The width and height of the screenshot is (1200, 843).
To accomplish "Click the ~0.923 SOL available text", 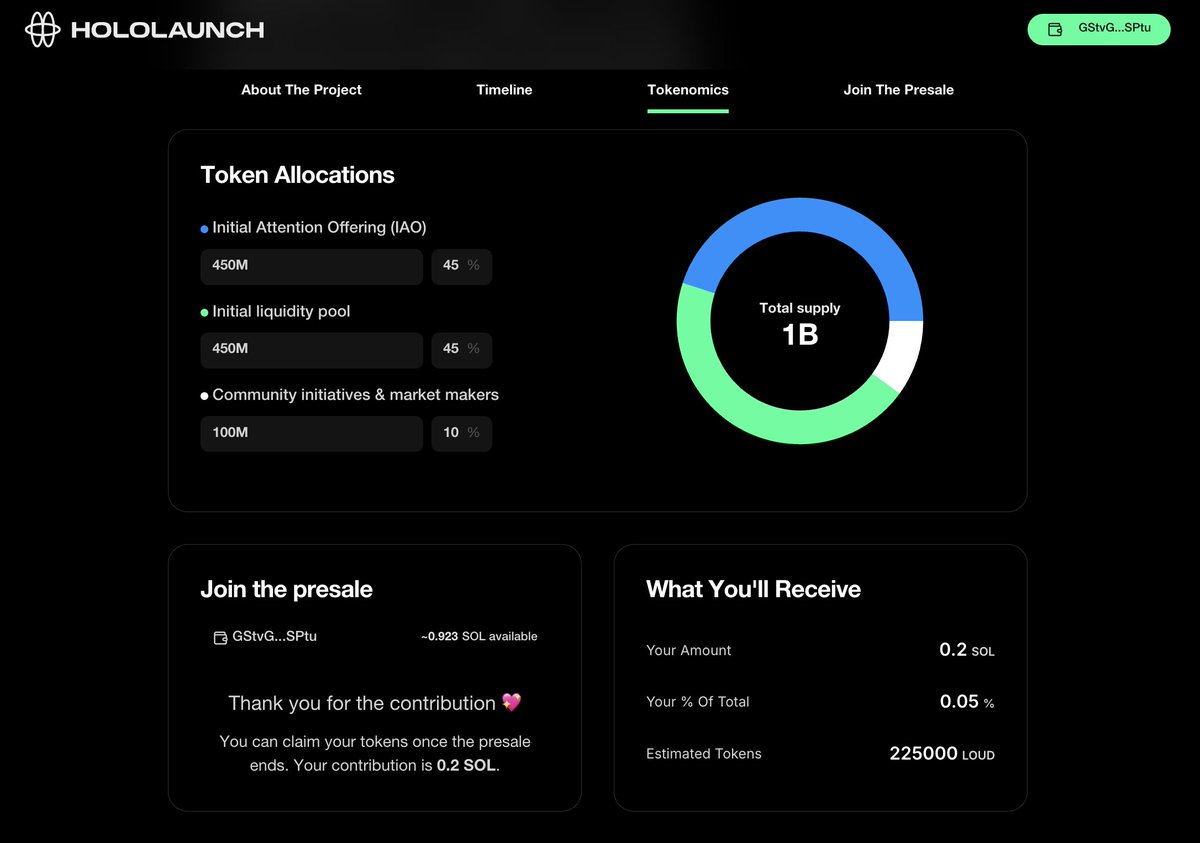I will click(x=479, y=637).
